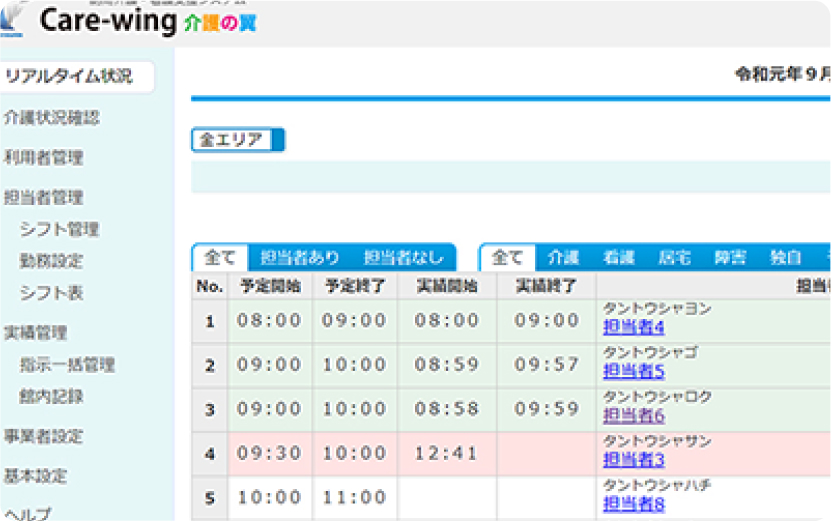Screen dimensions: 832x522
Task: Open 館内記録 submenu
Action: tap(51, 396)
